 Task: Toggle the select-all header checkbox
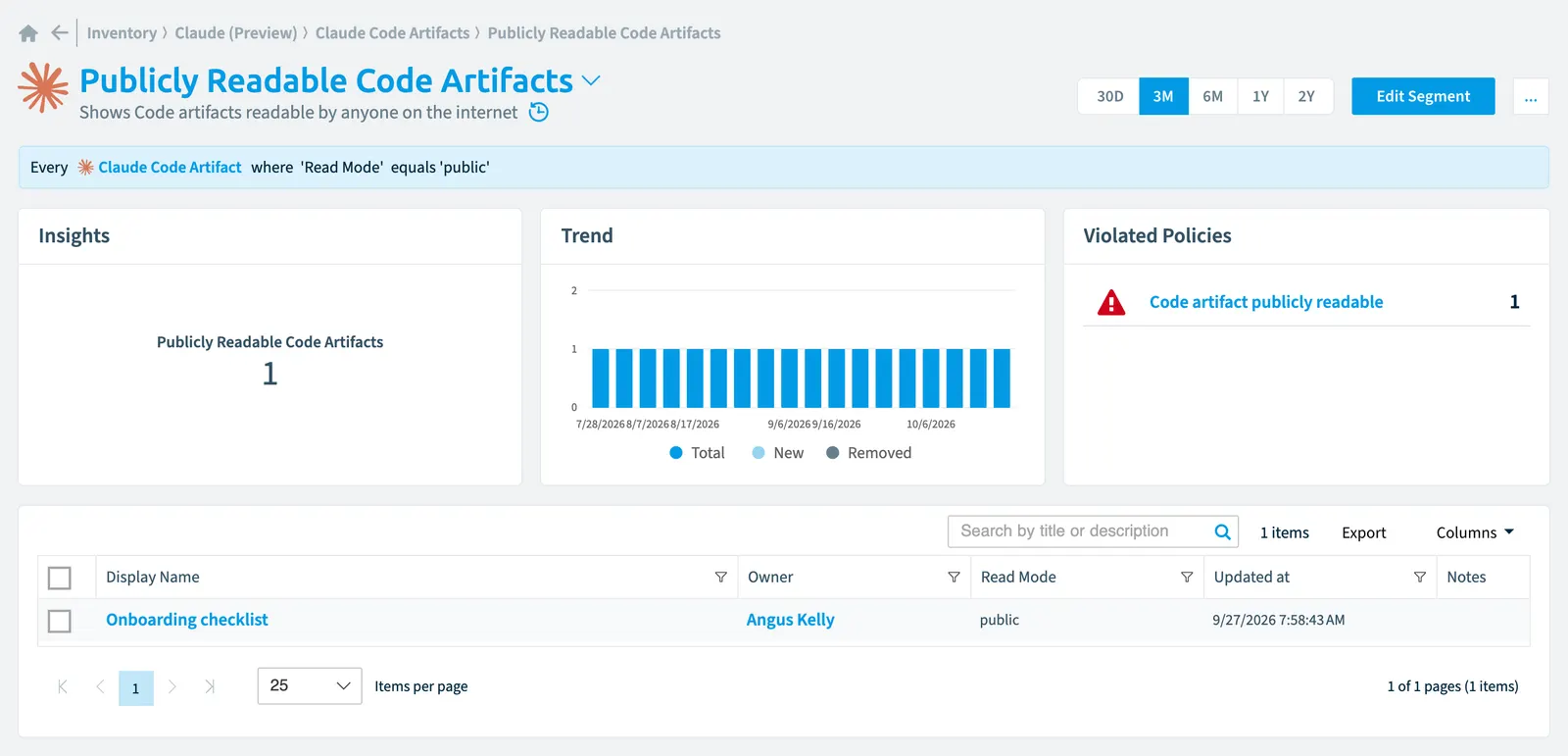pos(60,579)
